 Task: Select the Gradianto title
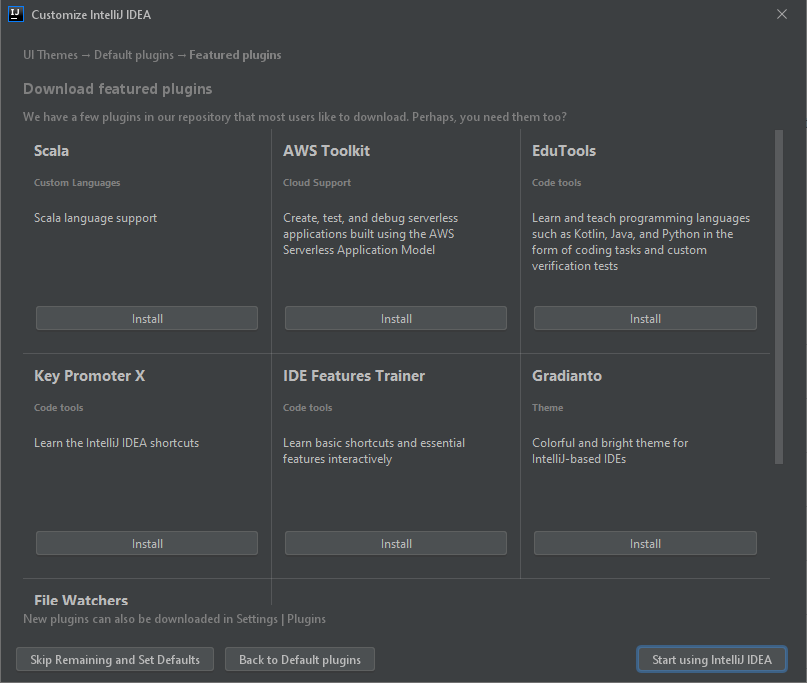coord(567,376)
